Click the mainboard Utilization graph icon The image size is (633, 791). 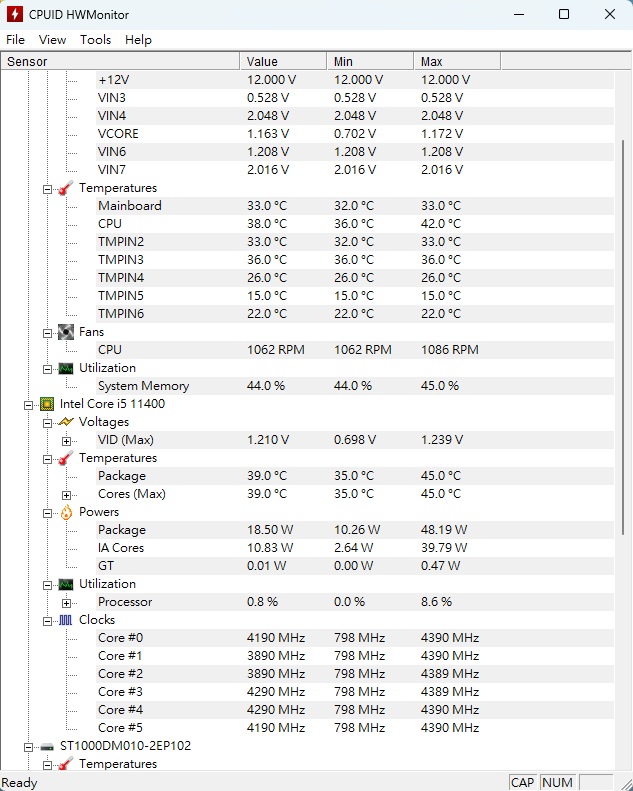click(66, 368)
